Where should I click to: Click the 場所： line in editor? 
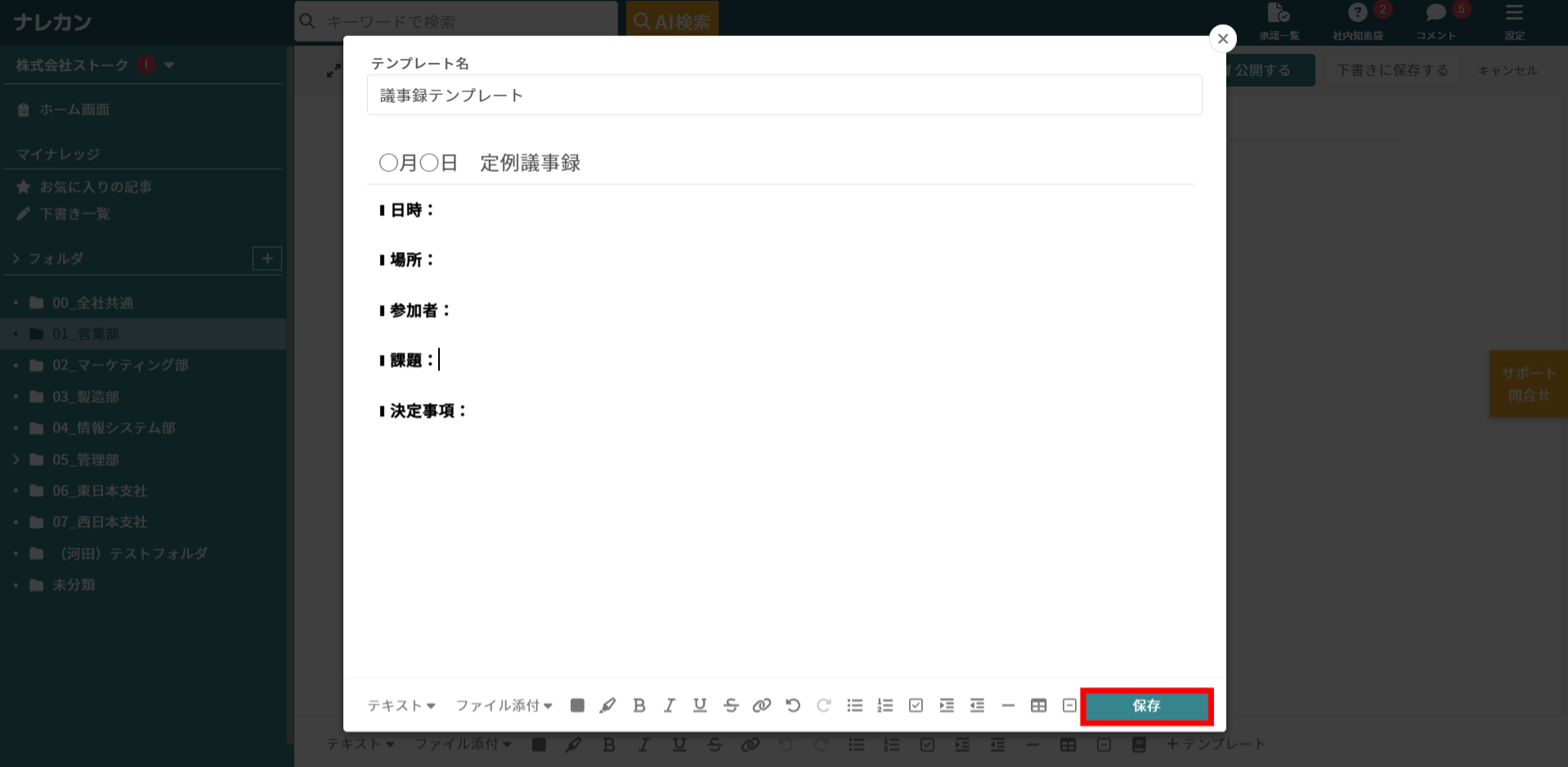[406, 260]
